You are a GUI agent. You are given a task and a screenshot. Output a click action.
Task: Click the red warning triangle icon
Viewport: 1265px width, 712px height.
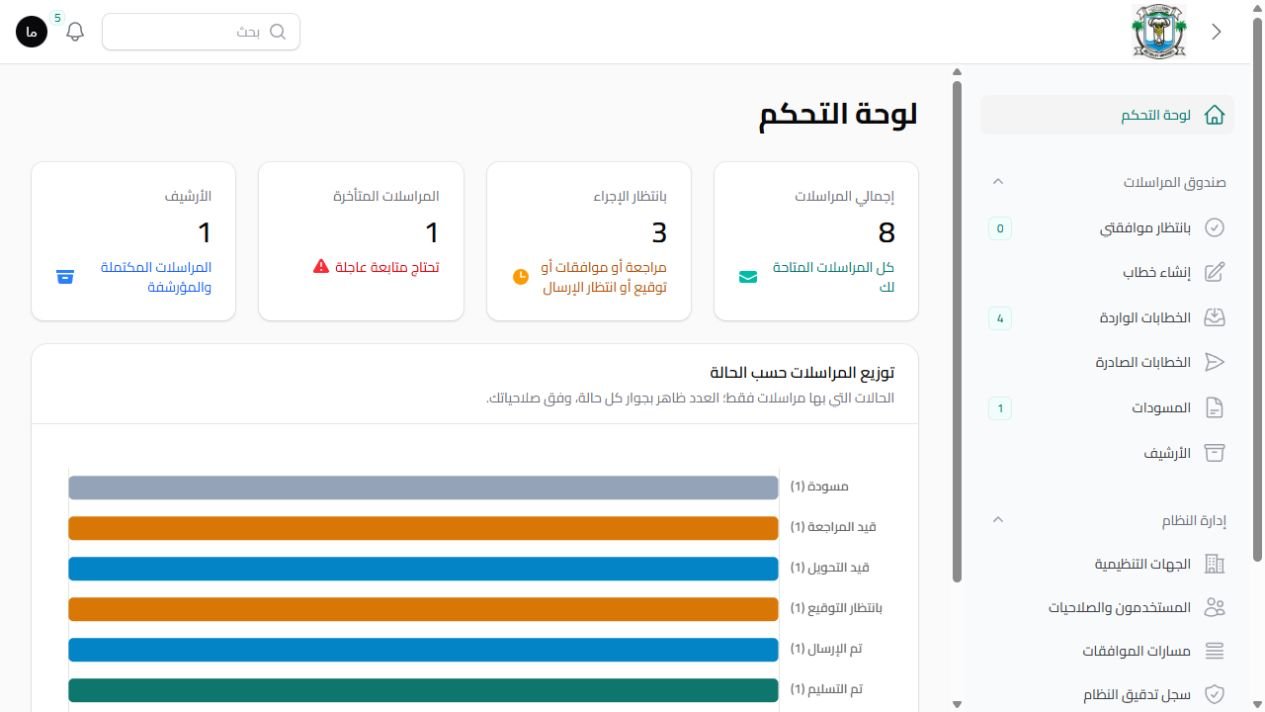[x=321, y=267]
